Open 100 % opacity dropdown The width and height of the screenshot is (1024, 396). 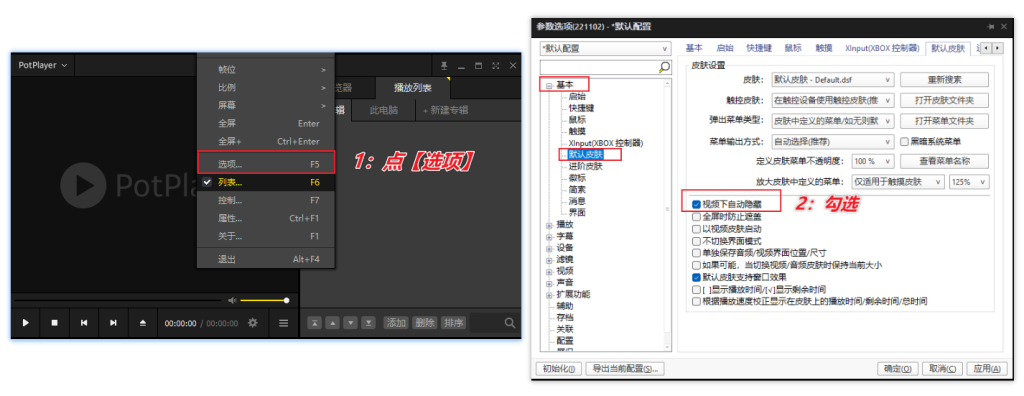pos(872,161)
